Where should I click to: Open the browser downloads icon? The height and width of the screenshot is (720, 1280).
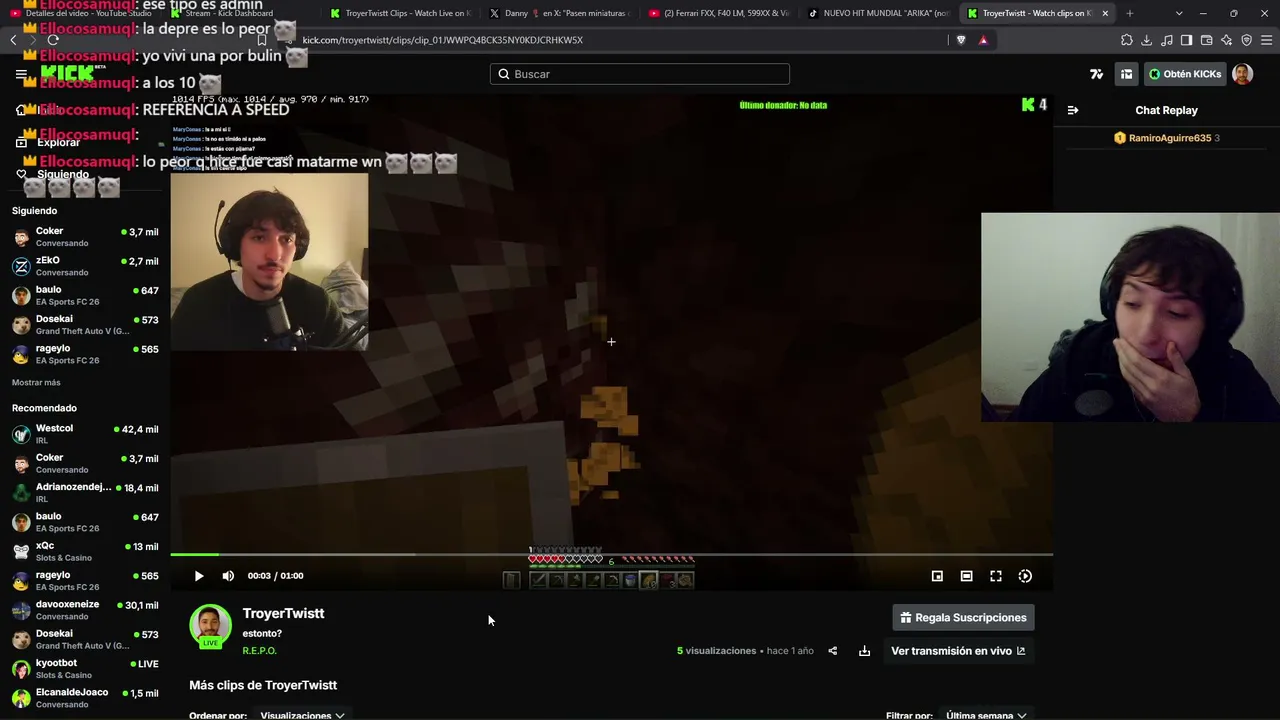pos(1147,40)
